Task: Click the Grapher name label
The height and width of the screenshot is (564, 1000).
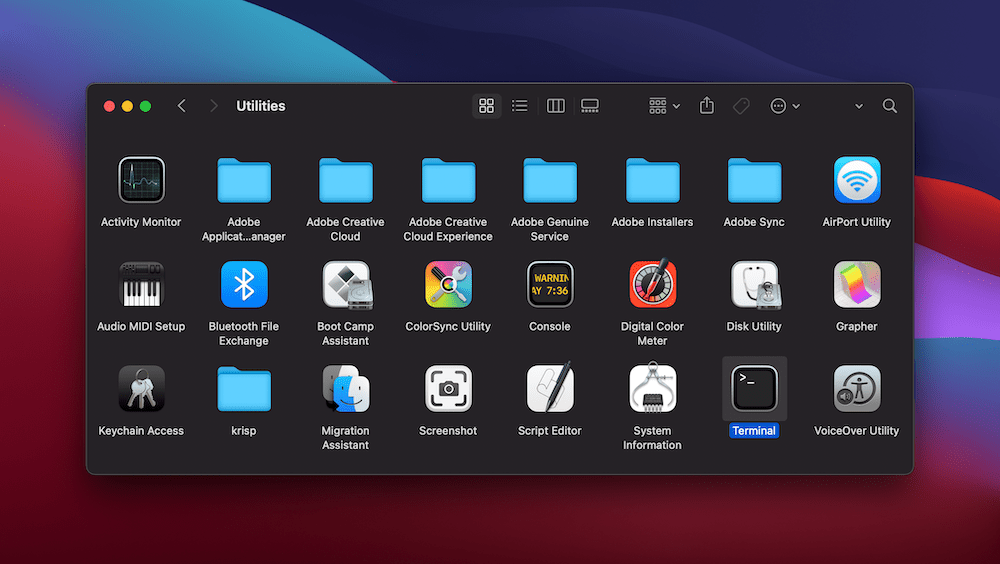Action: click(x=857, y=326)
